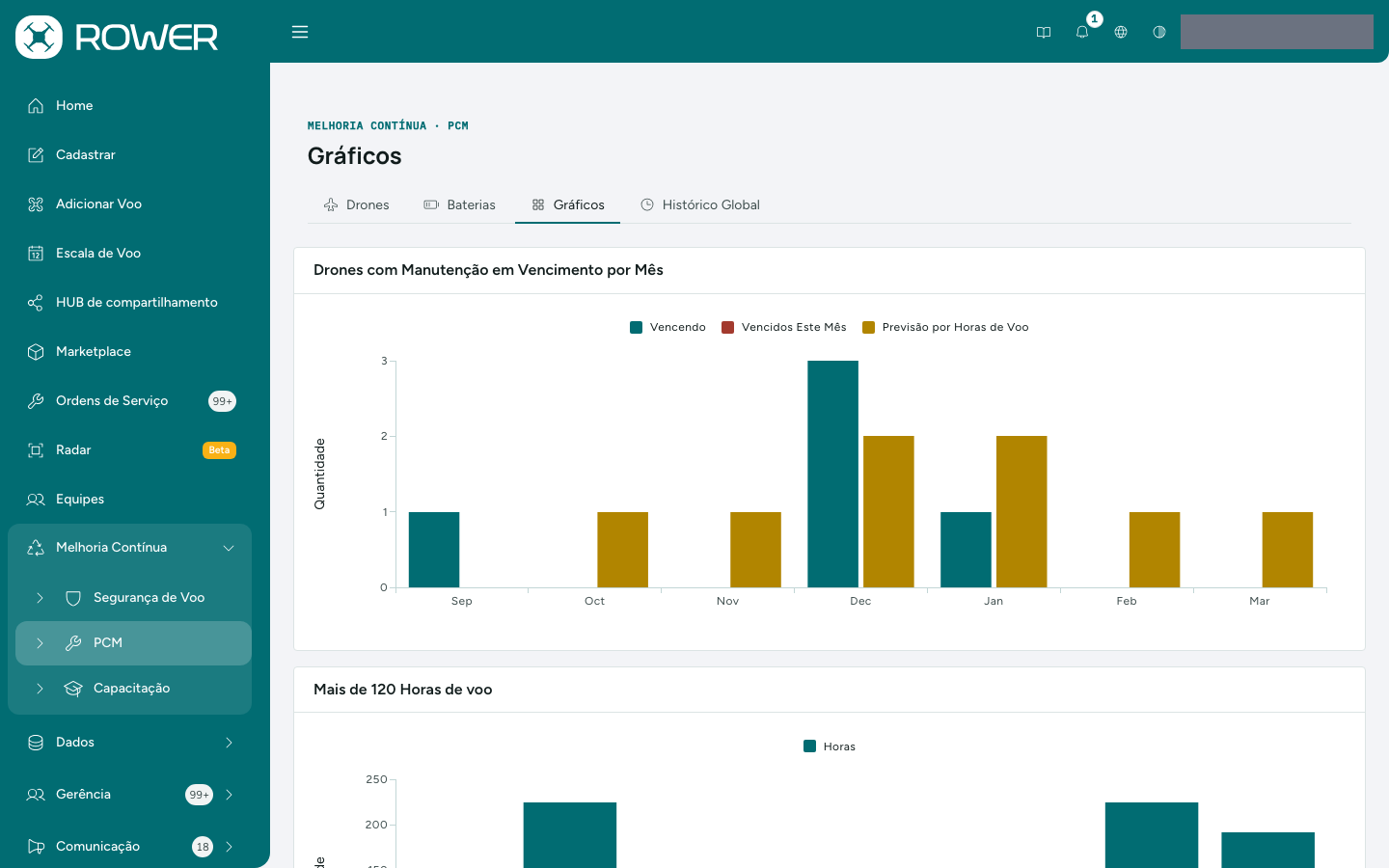
Task: Click the 18 badge on Comunicação
Action: (x=203, y=847)
